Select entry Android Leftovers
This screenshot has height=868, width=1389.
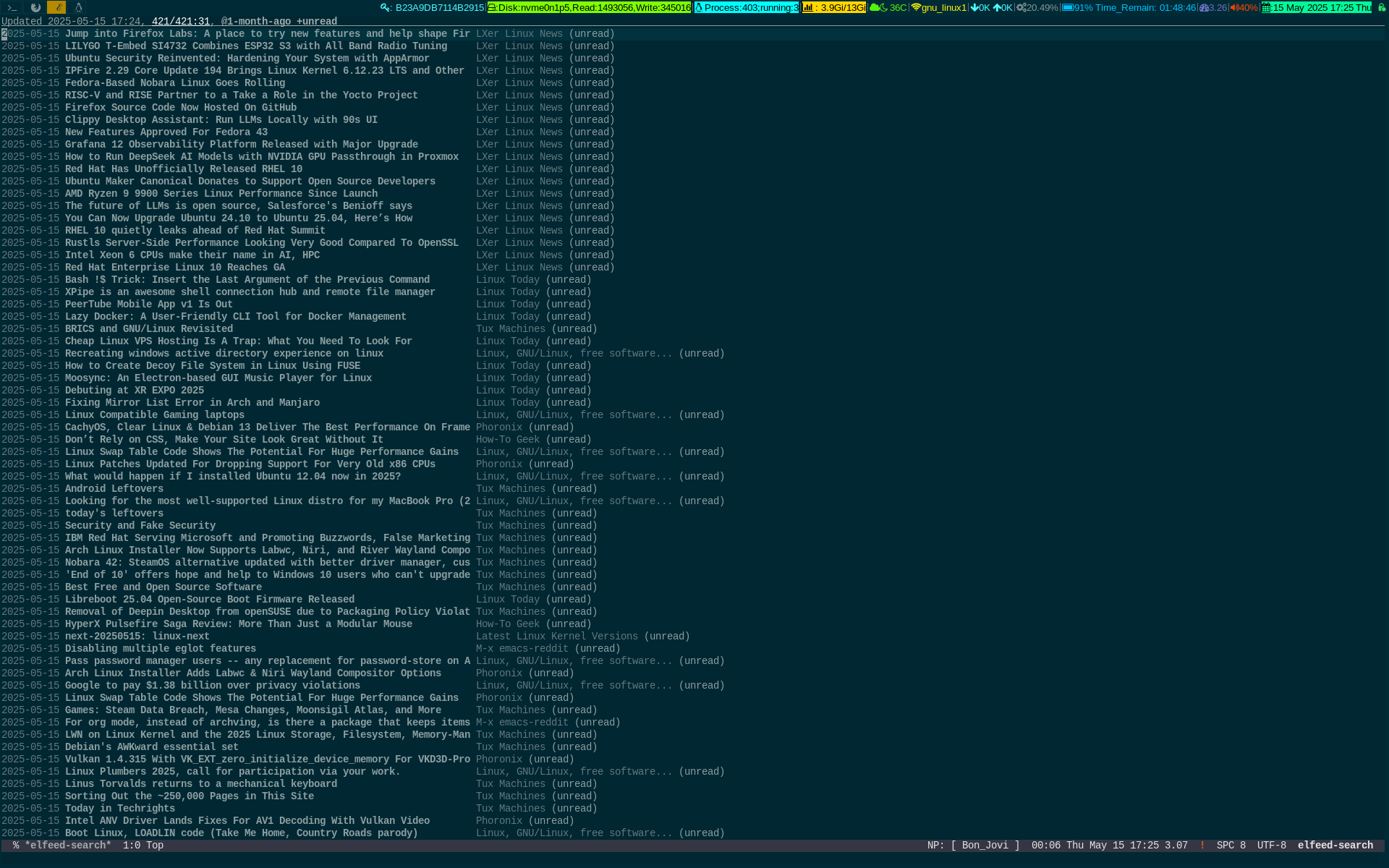point(114,489)
